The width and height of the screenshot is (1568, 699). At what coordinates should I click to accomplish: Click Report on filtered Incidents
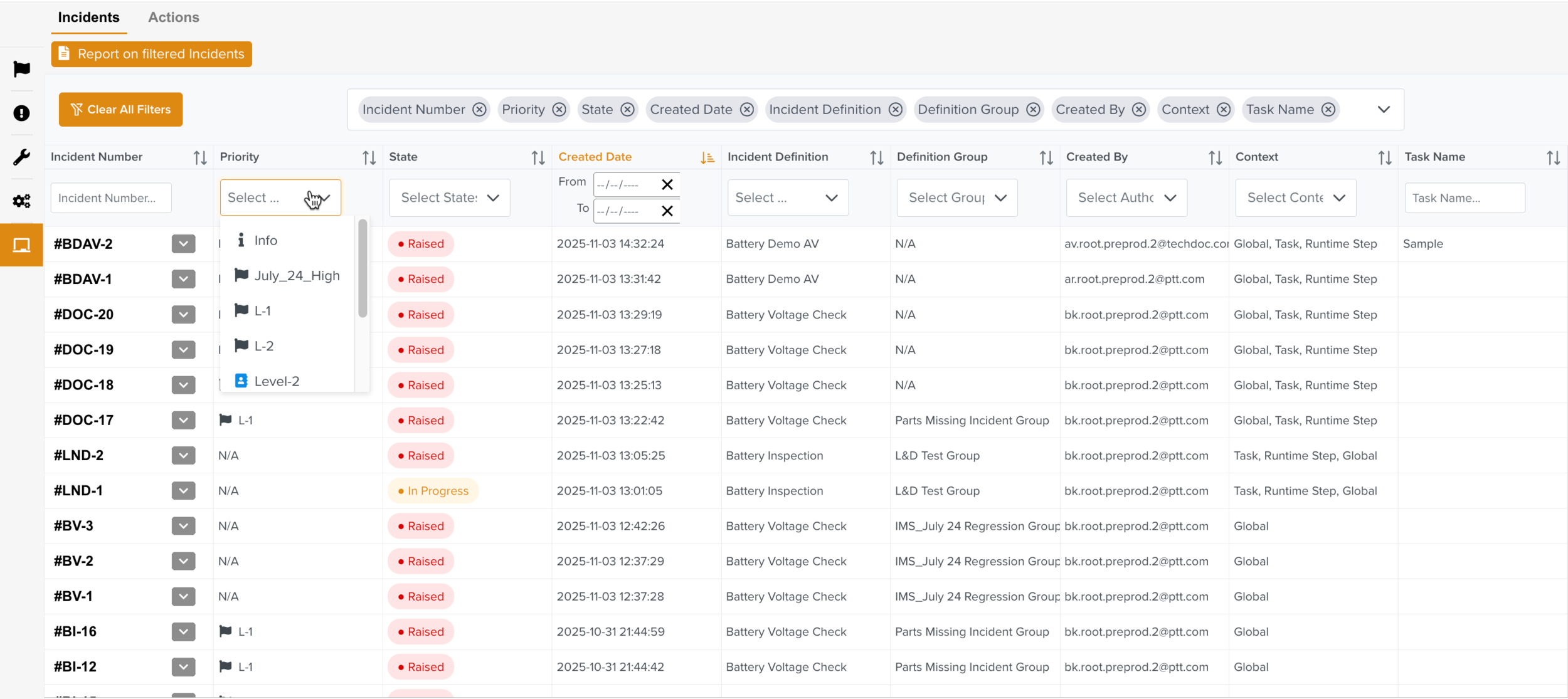coord(151,55)
